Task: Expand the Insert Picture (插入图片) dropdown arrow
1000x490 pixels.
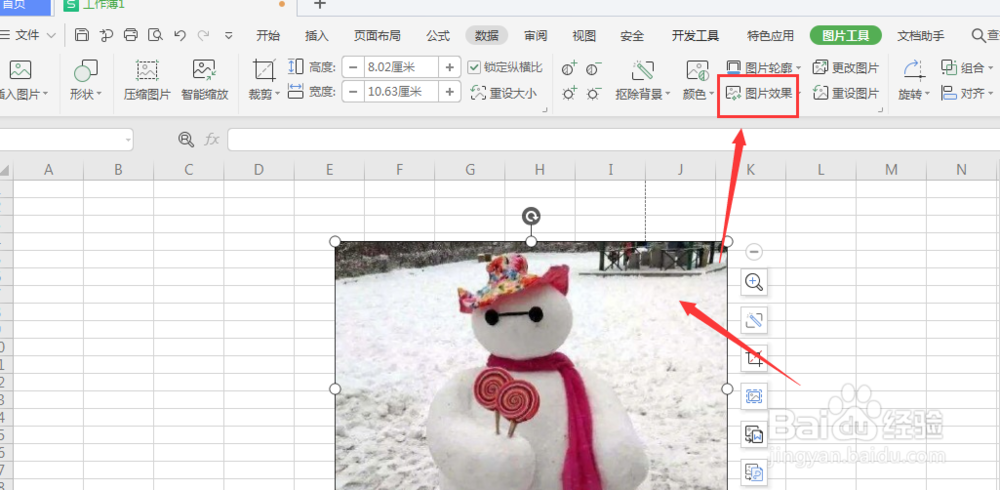Action: tap(45, 94)
